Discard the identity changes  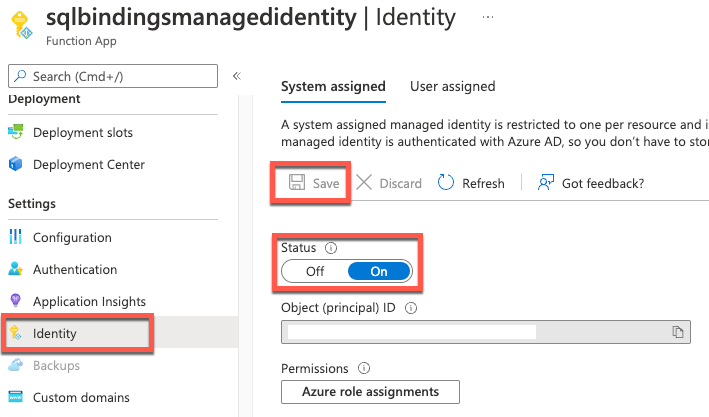point(389,184)
